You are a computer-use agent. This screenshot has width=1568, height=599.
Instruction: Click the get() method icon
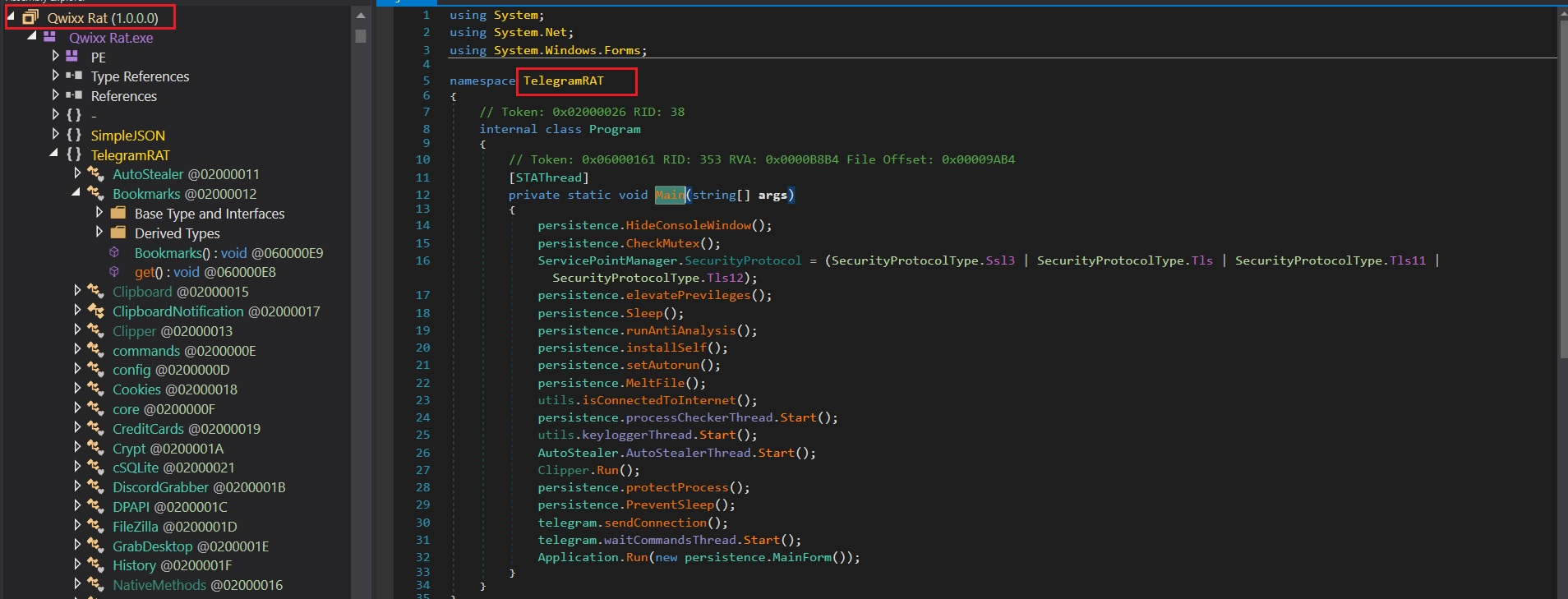[115, 272]
